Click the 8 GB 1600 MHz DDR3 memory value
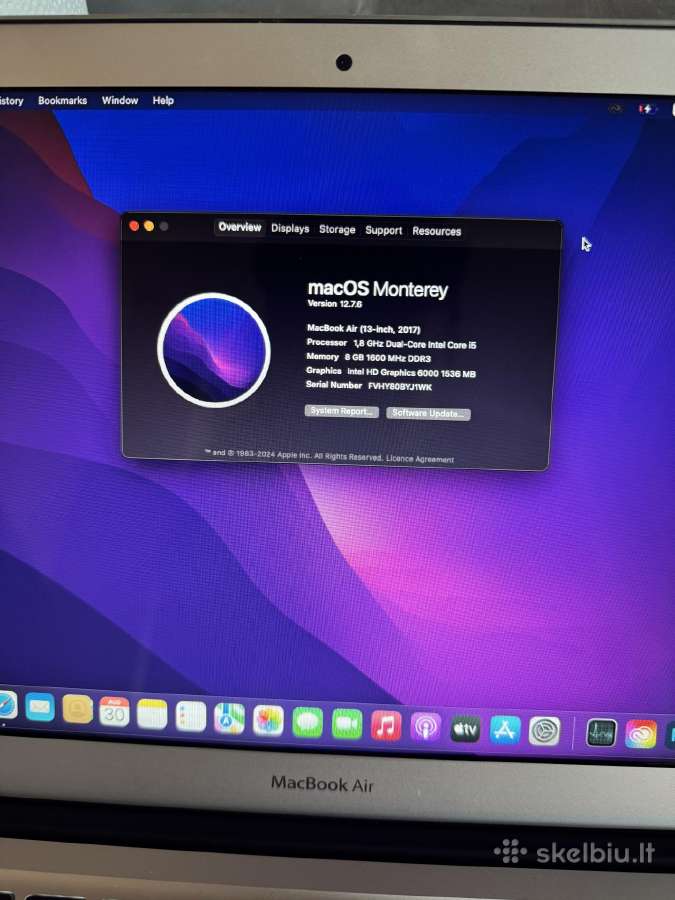The height and width of the screenshot is (900, 675). pyautogui.click(x=387, y=358)
